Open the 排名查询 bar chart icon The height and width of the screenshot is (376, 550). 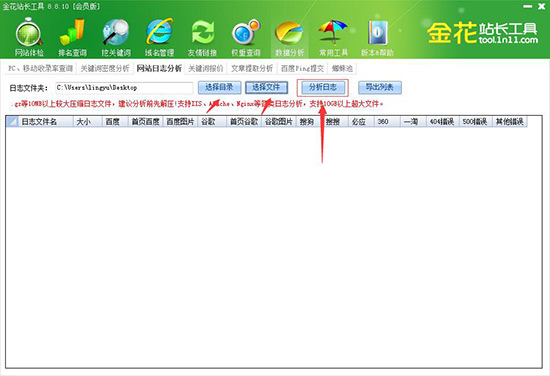(x=72, y=37)
